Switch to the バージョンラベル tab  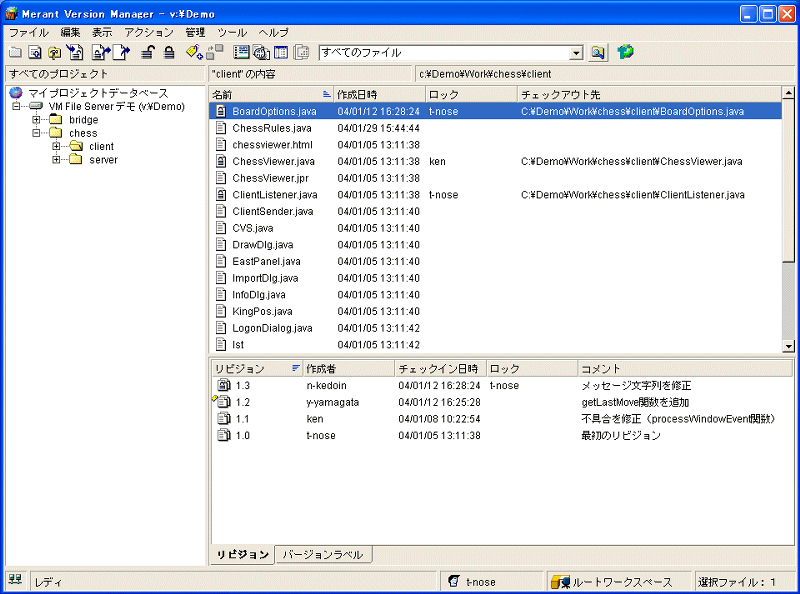point(323,554)
